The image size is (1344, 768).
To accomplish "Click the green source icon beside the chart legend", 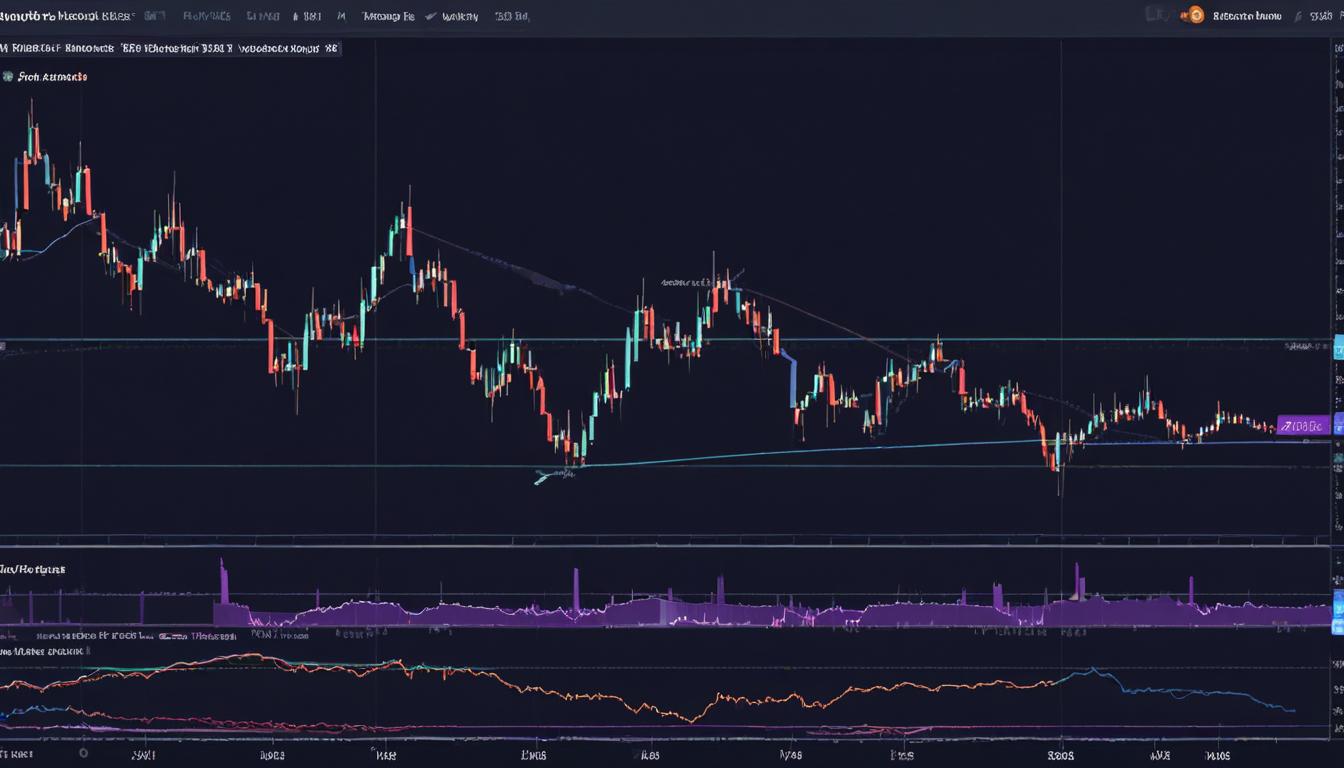I will pyautogui.click(x=8, y=76).
